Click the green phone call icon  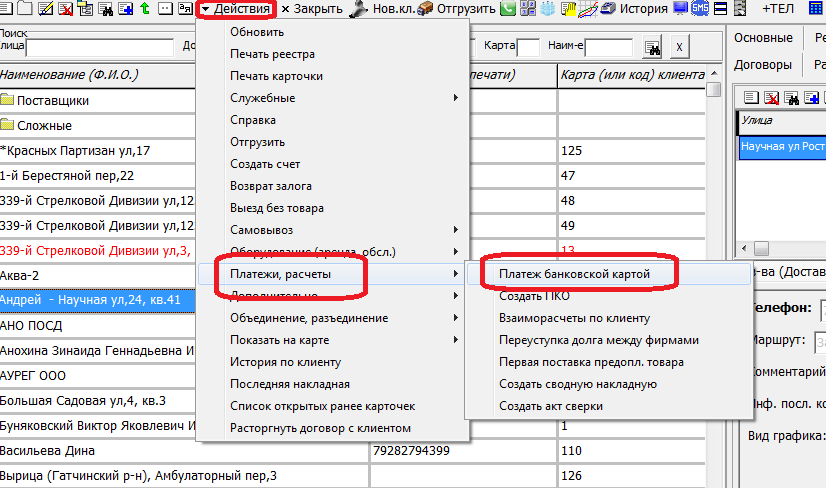coord(509,9)
